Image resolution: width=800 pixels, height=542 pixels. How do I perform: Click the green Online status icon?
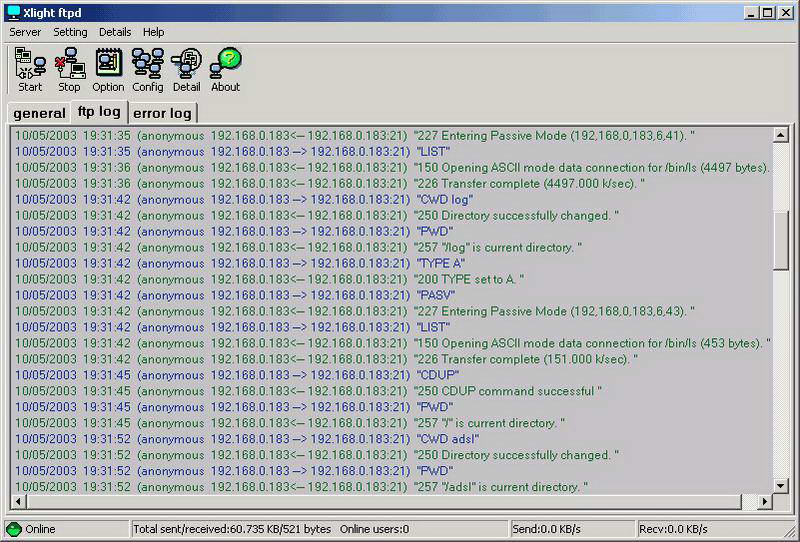[x=14, y=529]
